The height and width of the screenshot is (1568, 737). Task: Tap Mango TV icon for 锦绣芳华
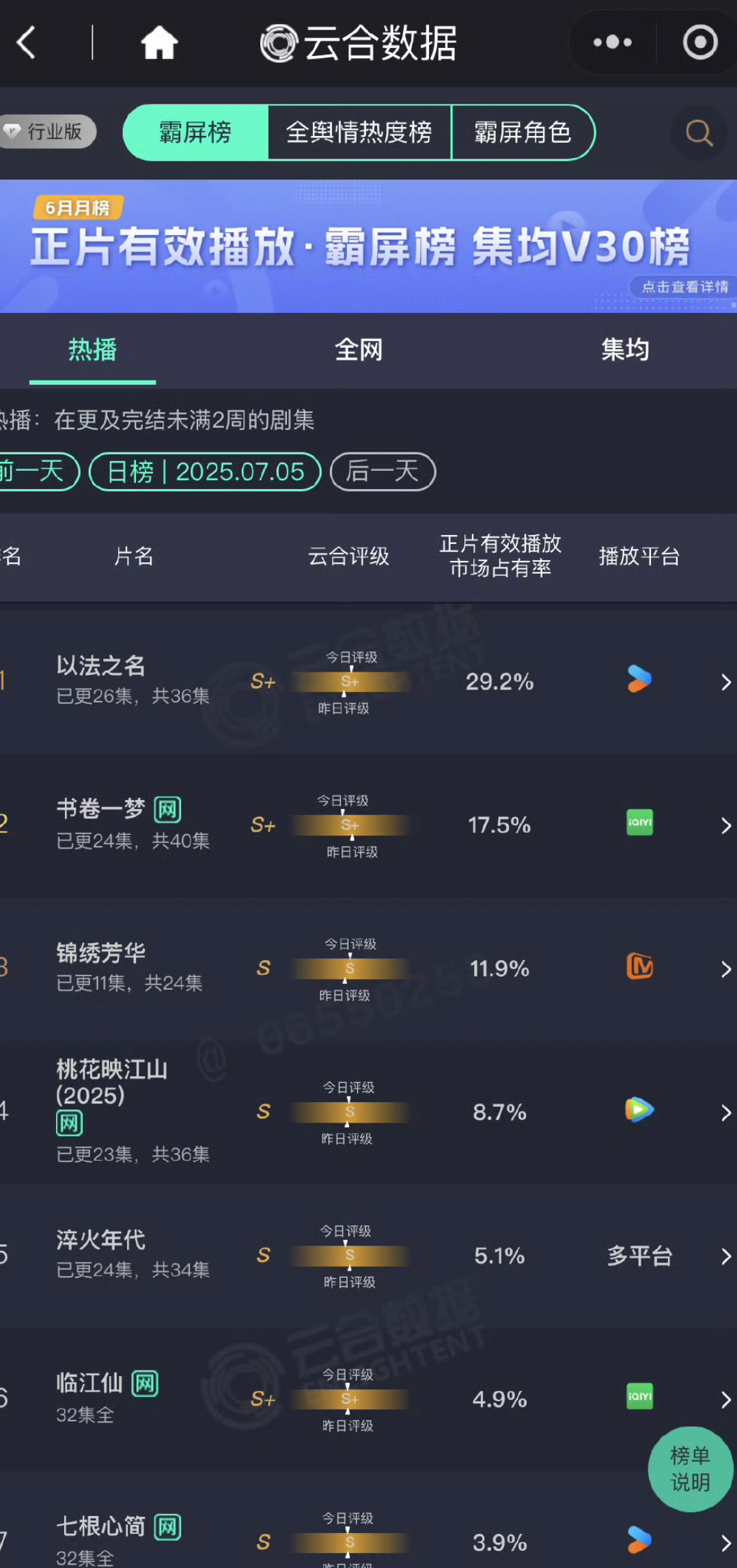pyautogui.click(x=639, y=966)
